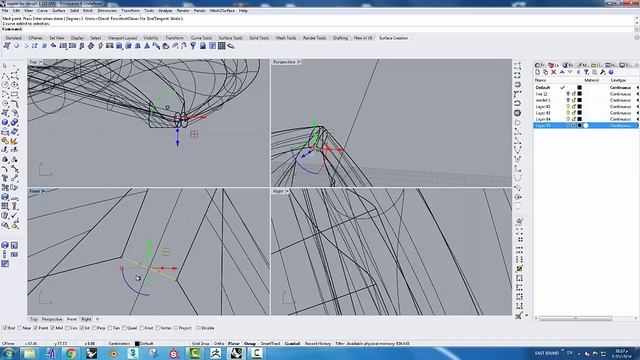Toggle the Mid object snap checkbox
640x360 pixels.
(53, 328)
